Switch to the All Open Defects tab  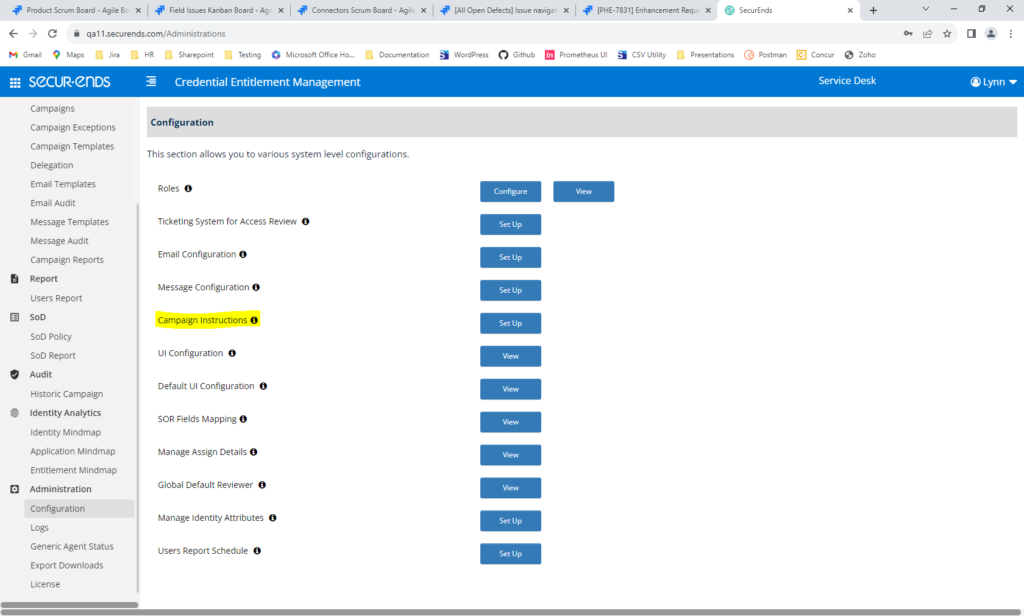coord(505,10)
